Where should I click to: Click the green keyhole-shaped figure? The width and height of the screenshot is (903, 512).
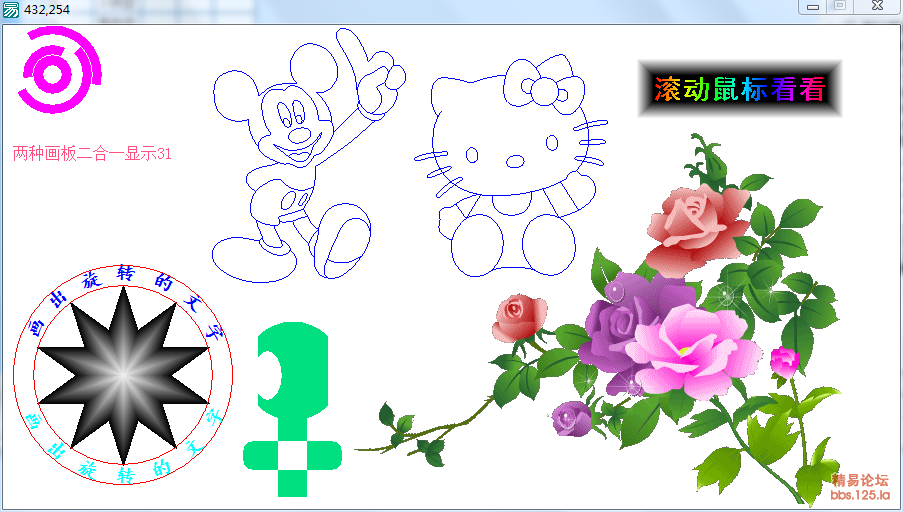pyautogui.click(x=291, y=372)
